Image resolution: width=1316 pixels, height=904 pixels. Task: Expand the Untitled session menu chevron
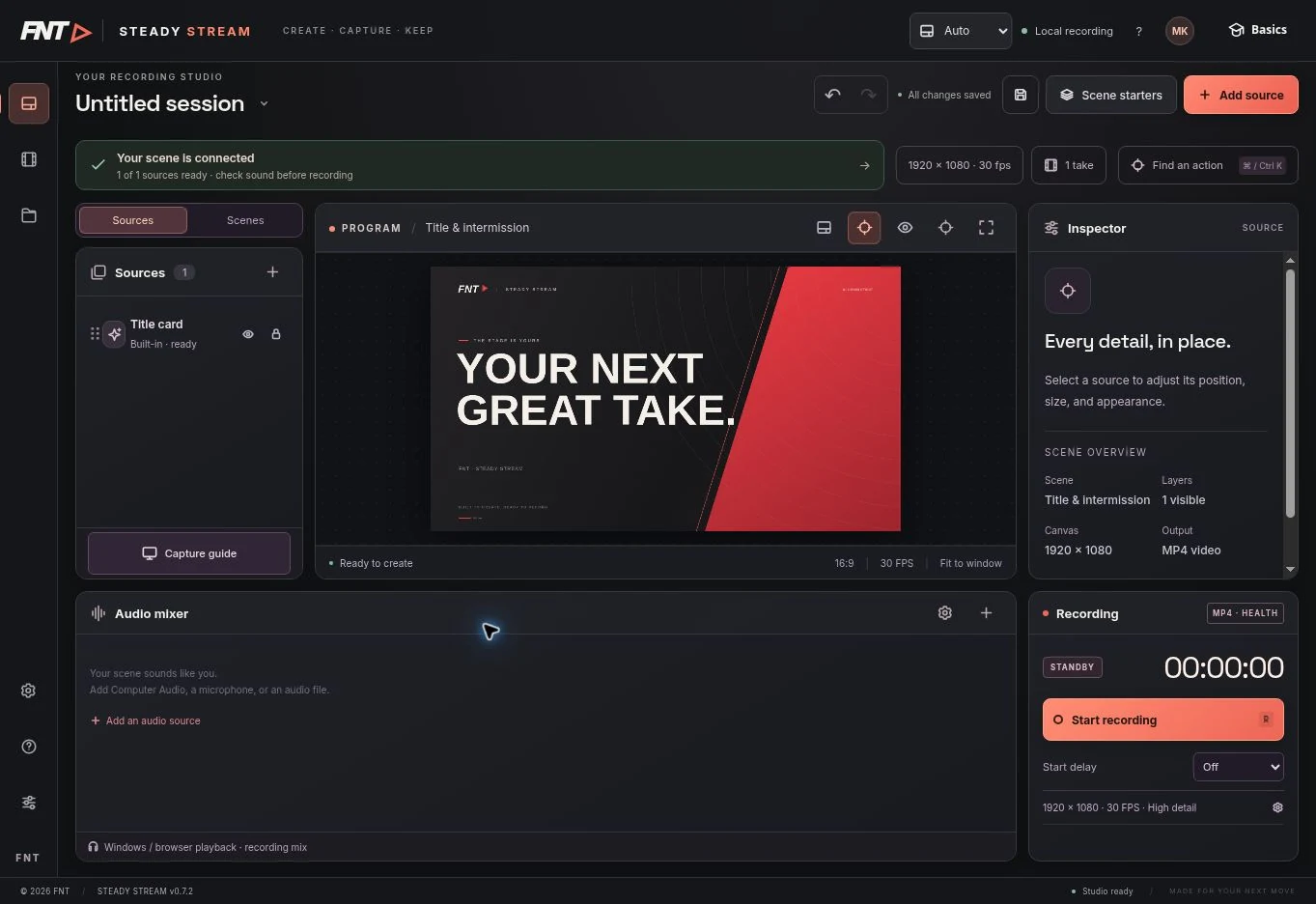[x=264, y=103]
